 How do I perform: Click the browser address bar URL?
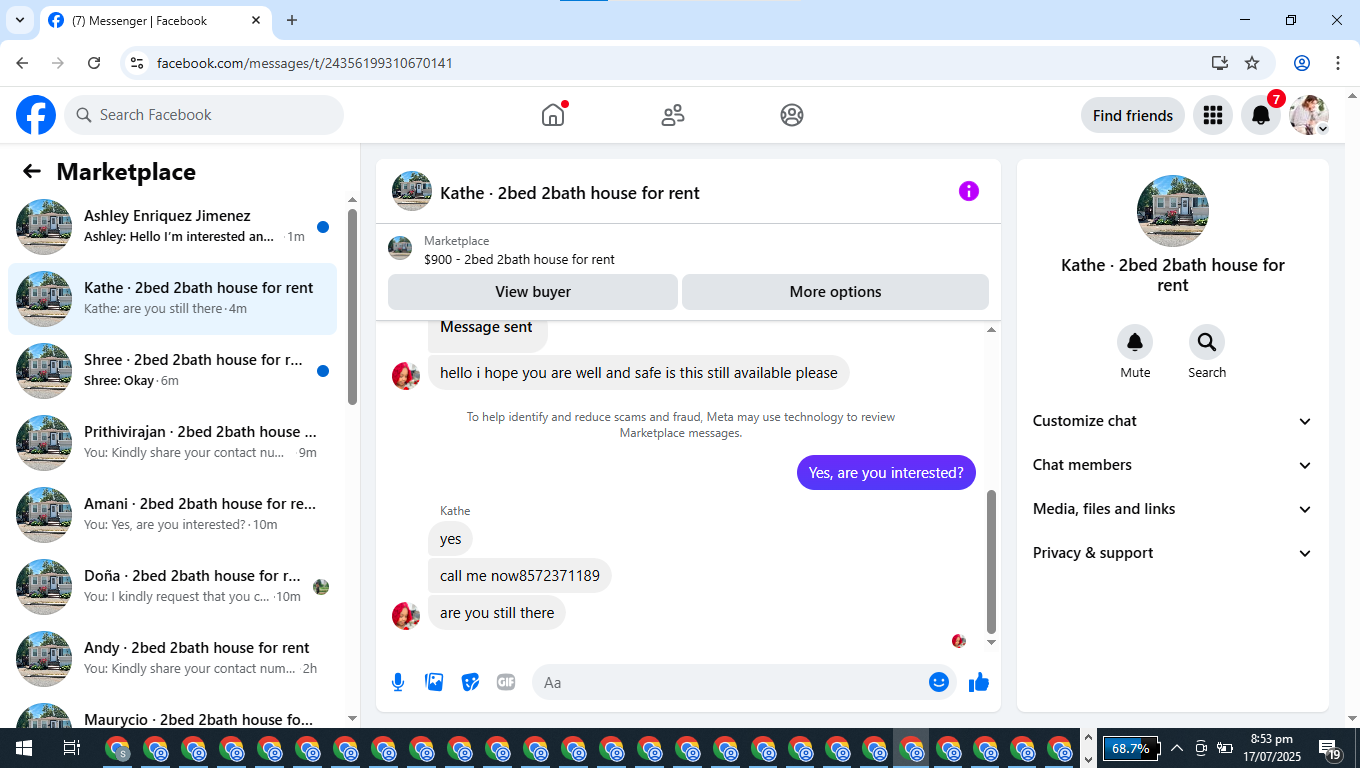click(305, 63)
